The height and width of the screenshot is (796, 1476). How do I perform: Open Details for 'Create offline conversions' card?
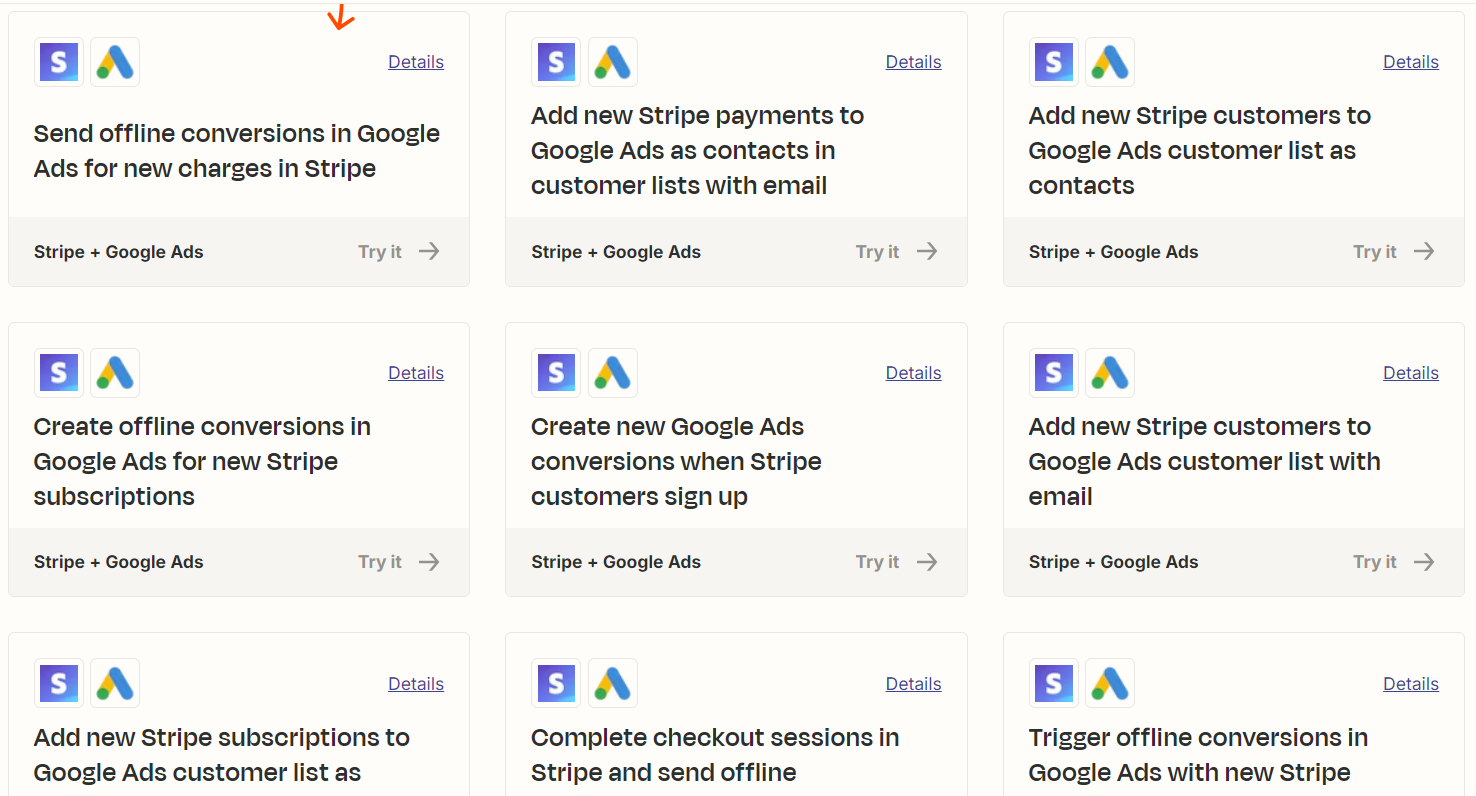coord(416,373)
